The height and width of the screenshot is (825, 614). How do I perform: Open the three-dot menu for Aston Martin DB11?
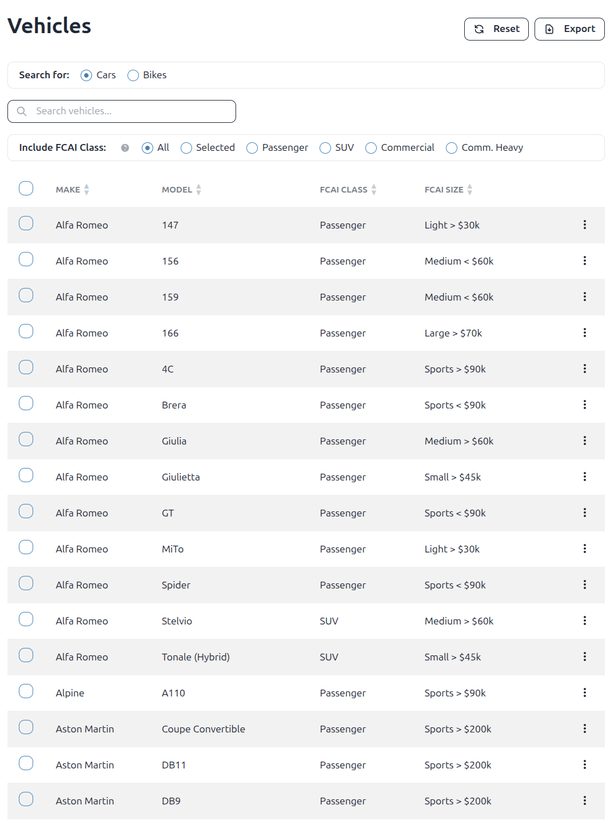(x=584, y=765)
